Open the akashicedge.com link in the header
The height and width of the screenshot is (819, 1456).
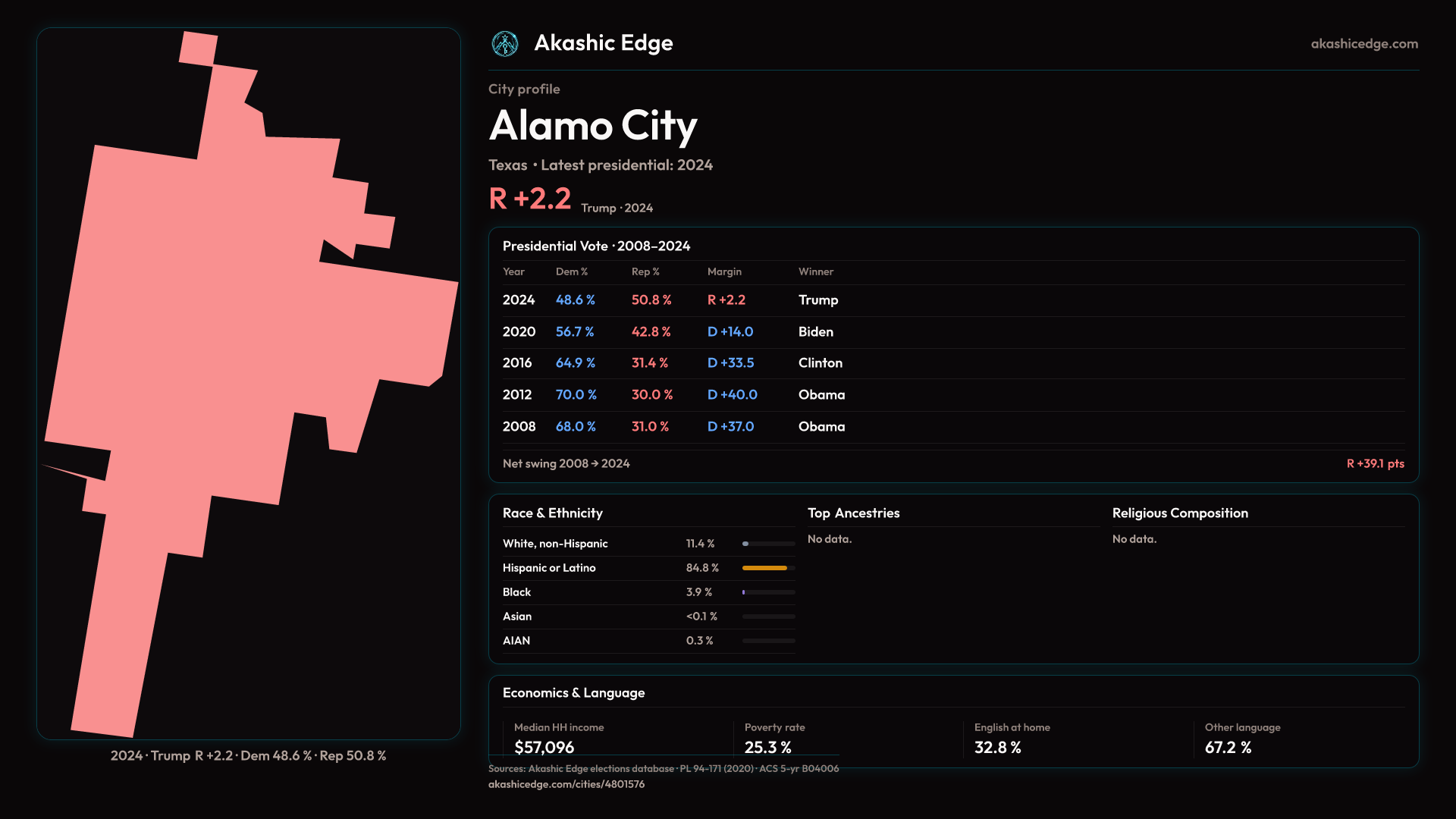point(1363,44)
